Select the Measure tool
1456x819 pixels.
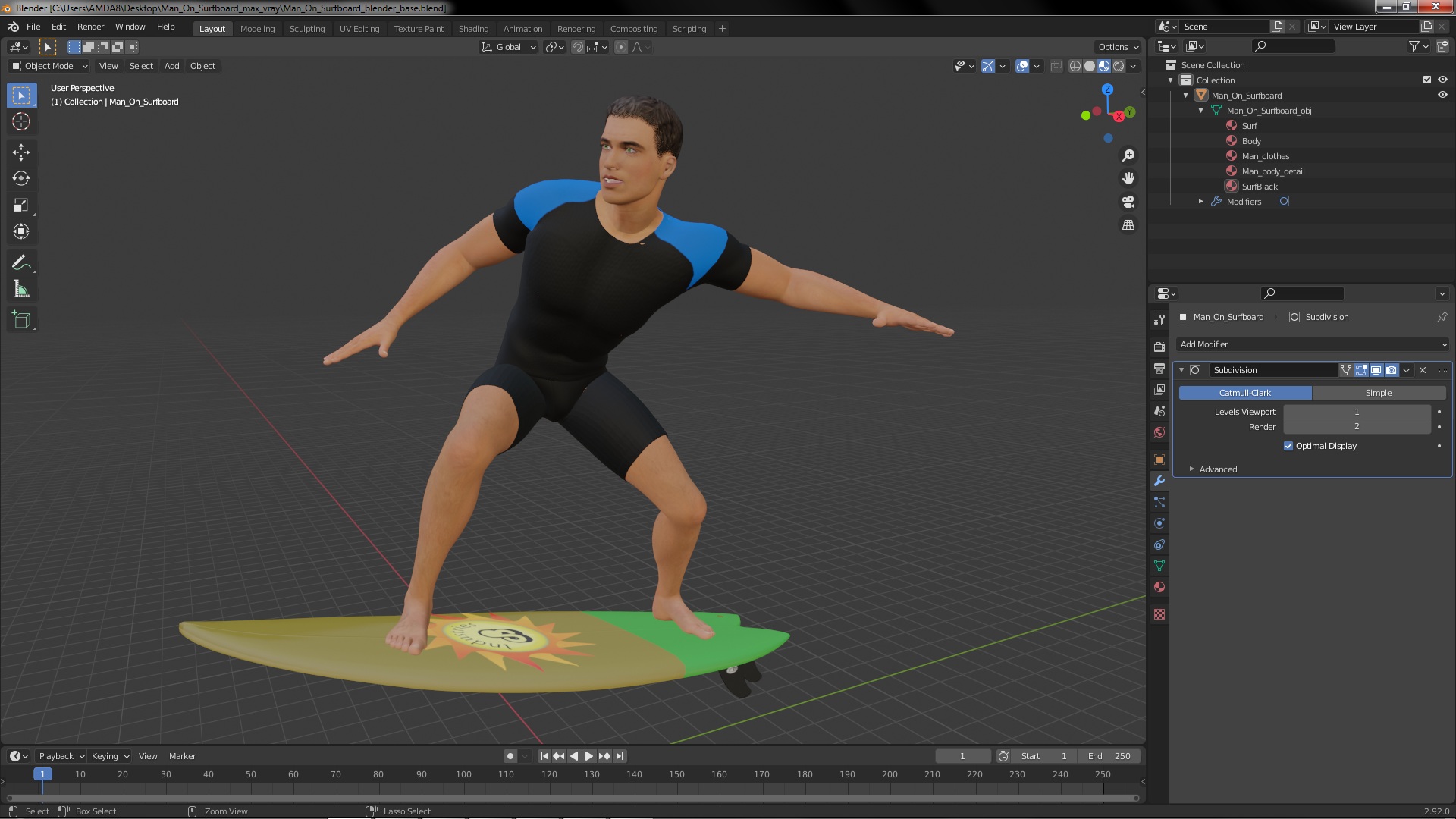coord(21,290)
